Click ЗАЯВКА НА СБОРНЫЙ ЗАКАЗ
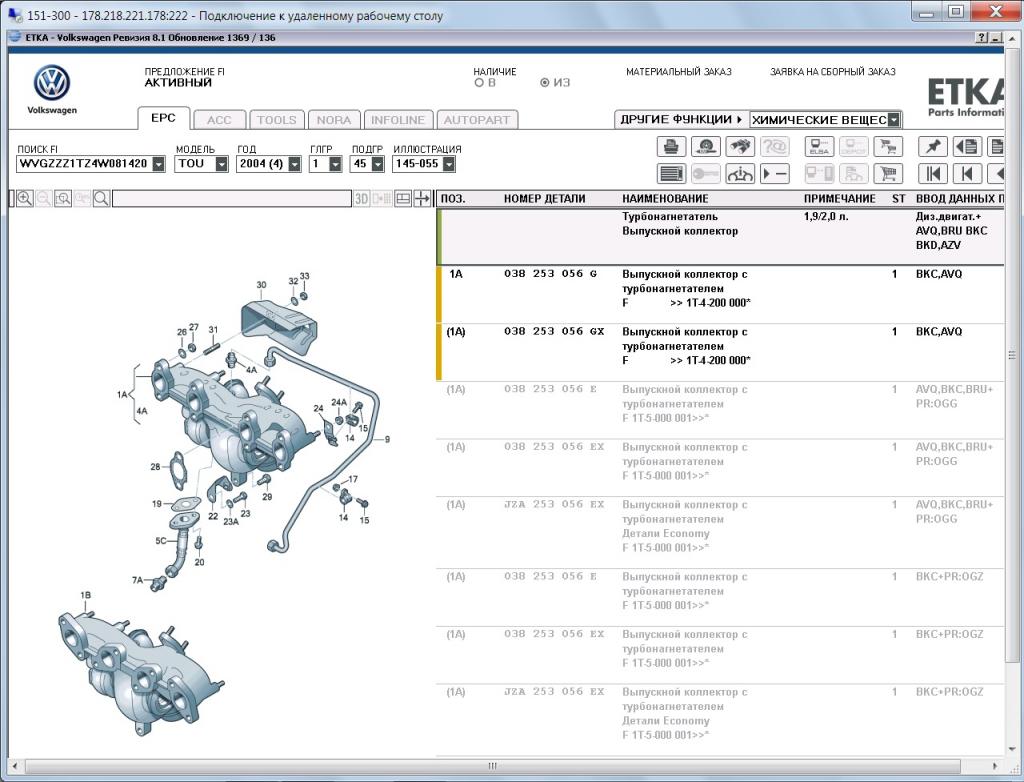Image resolution: width=1024 pixels, height=782 pixels. coord(833,72)
